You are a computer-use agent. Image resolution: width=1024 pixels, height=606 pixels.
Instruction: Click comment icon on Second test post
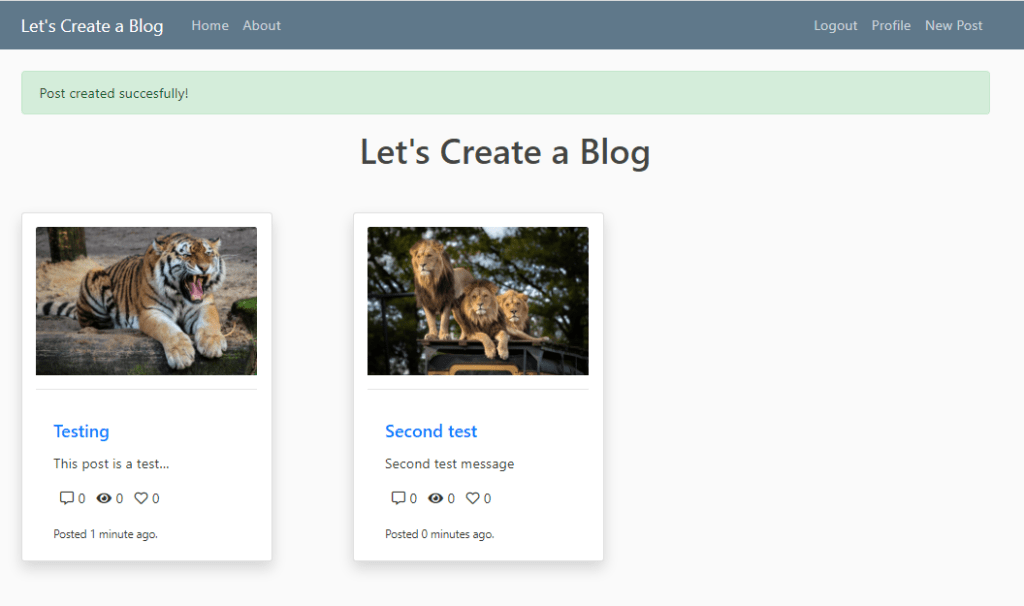398,498
